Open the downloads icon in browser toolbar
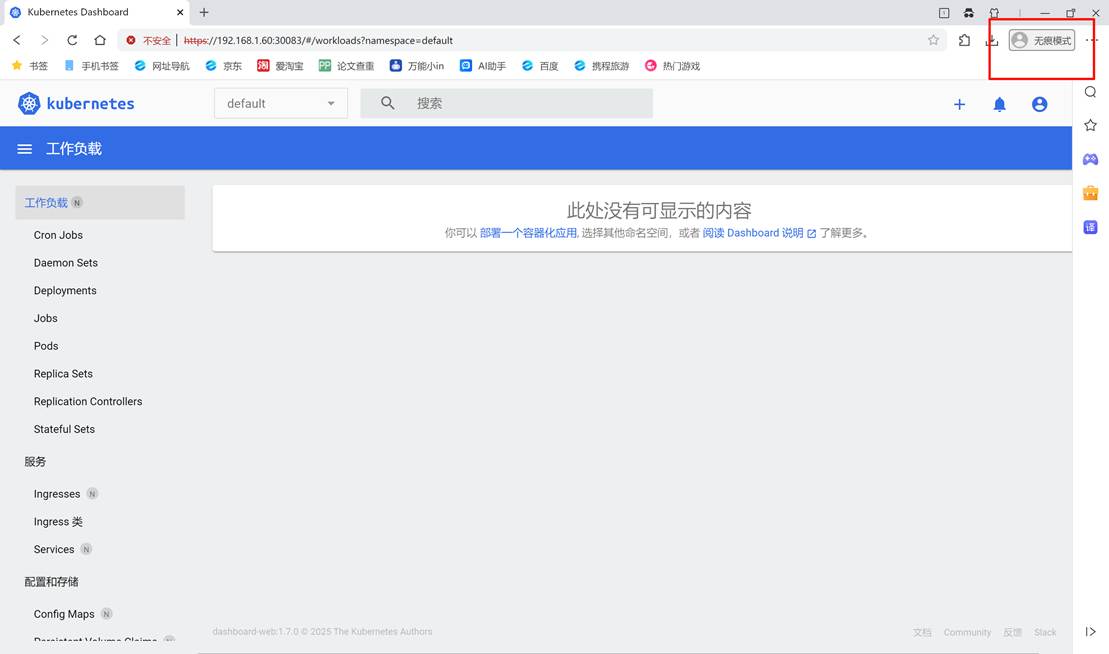Image resolution: width=1109 pixels, height=654 pixels. (992, 41)
